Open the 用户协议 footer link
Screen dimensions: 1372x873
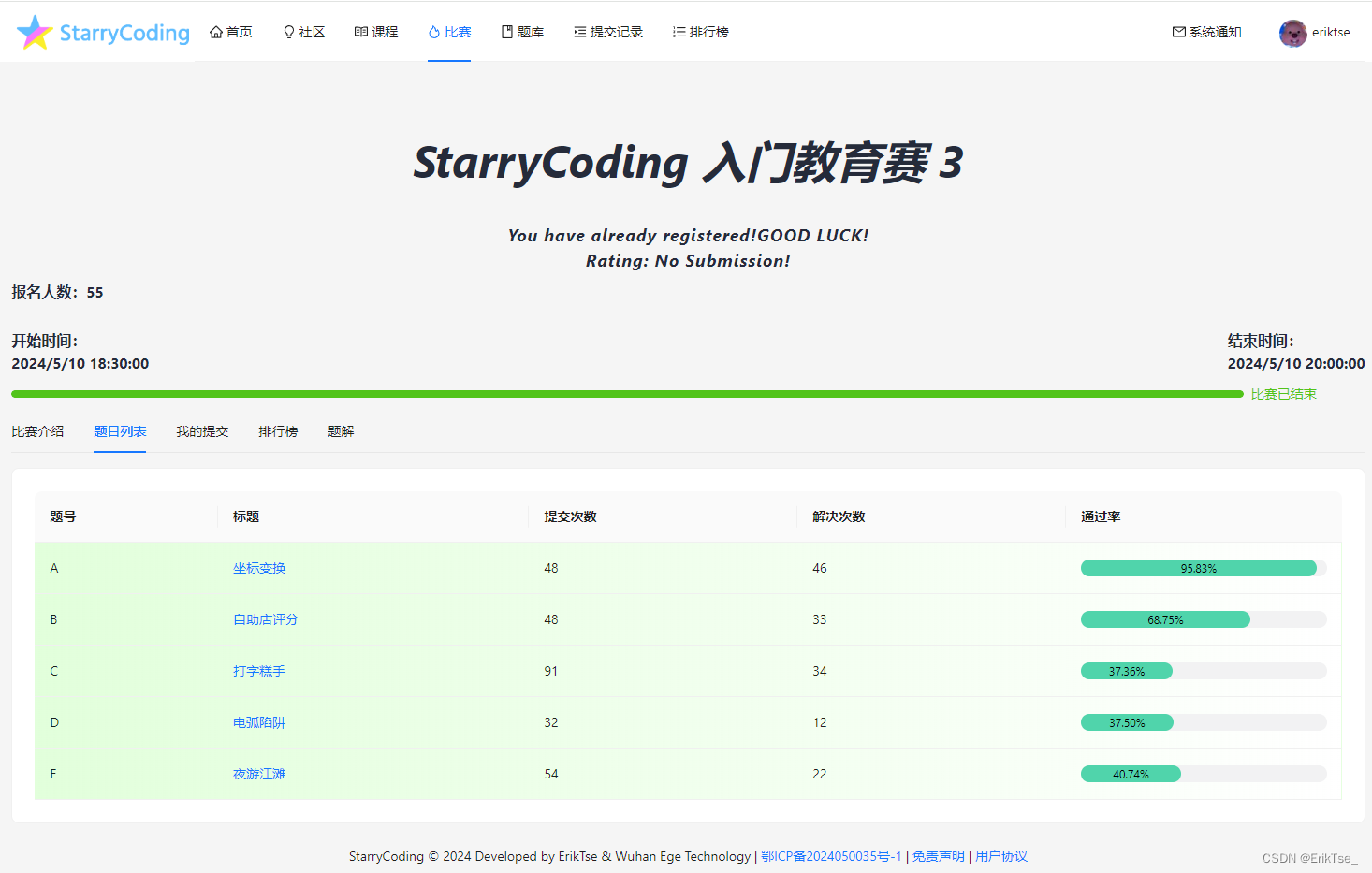[x=1001, y=856]
